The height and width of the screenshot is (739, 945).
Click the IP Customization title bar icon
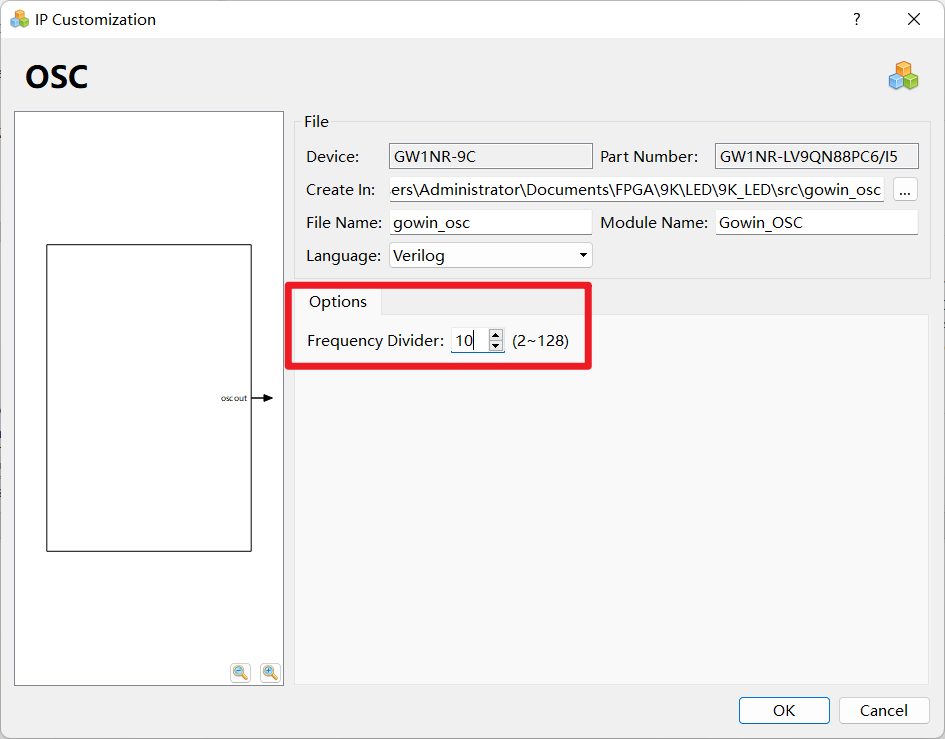tap(20, 19)
